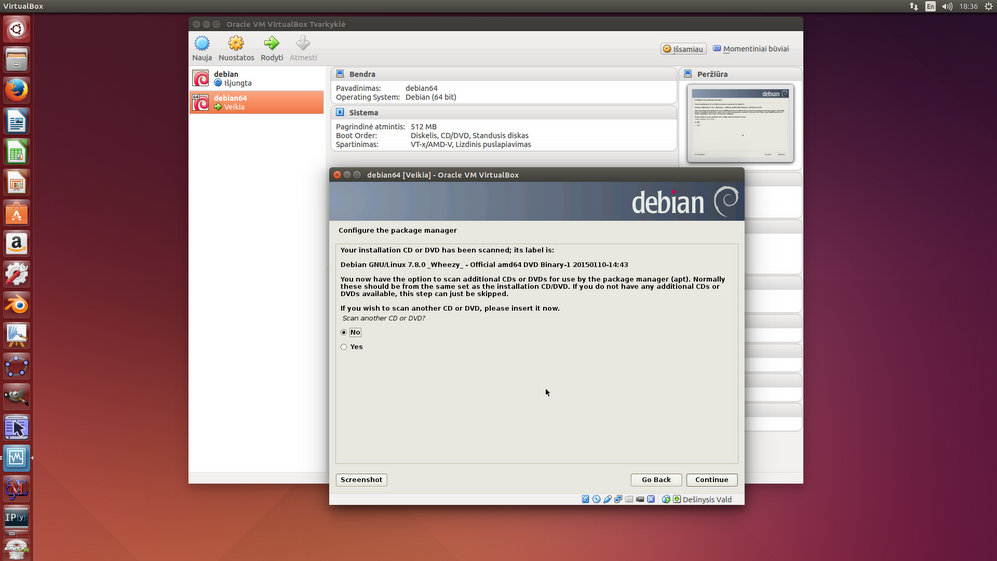This screenshot has width=997, height=561.
Task: Toggle the Išsamiau details view button
Action: pos(684,48)
